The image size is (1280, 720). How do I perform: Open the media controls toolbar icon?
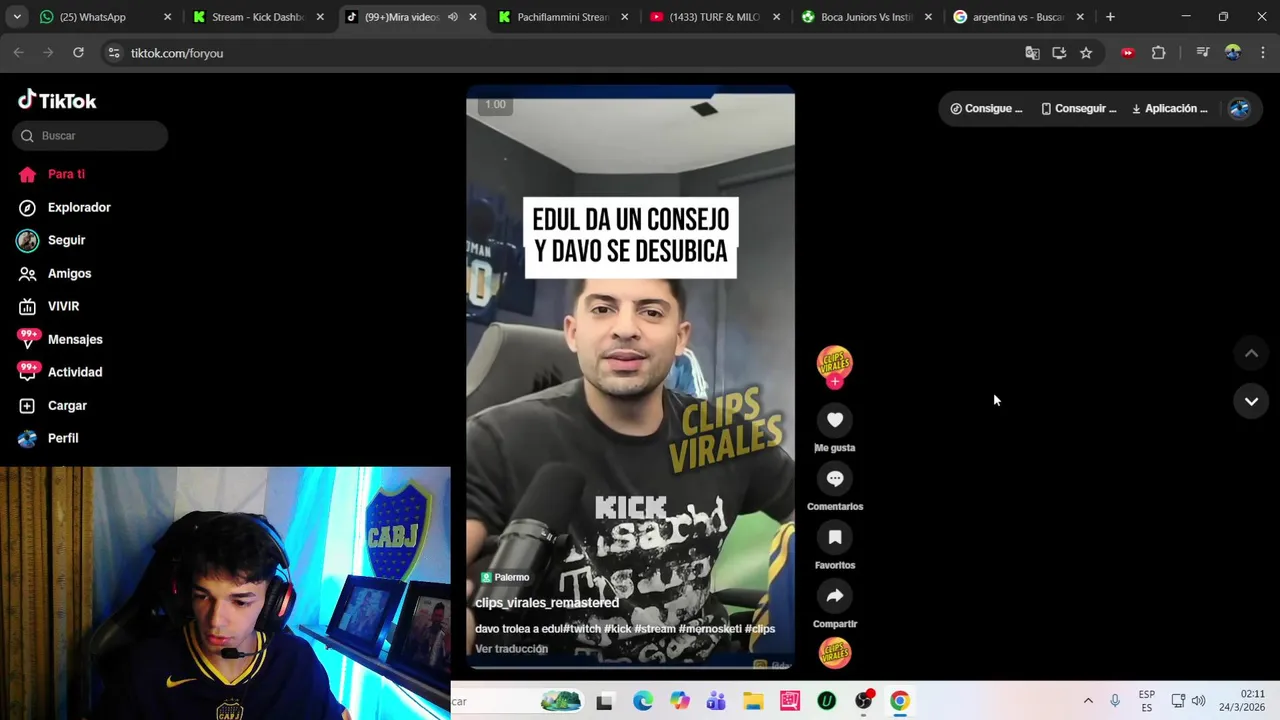tap(1203, 53)
